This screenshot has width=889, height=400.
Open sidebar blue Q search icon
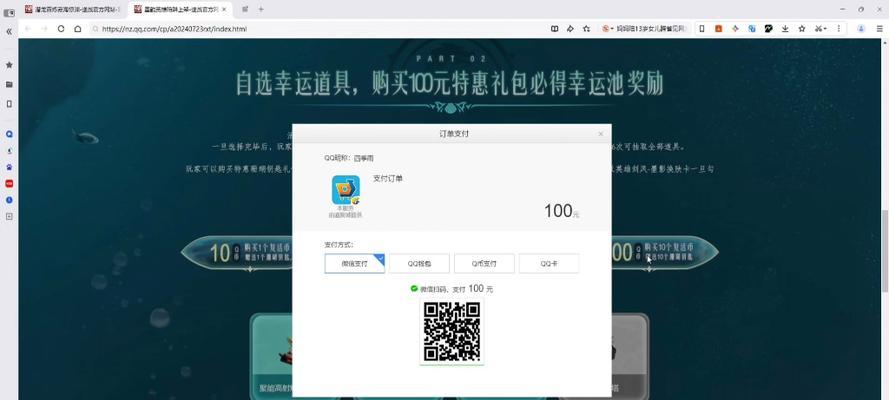(9, 134)
